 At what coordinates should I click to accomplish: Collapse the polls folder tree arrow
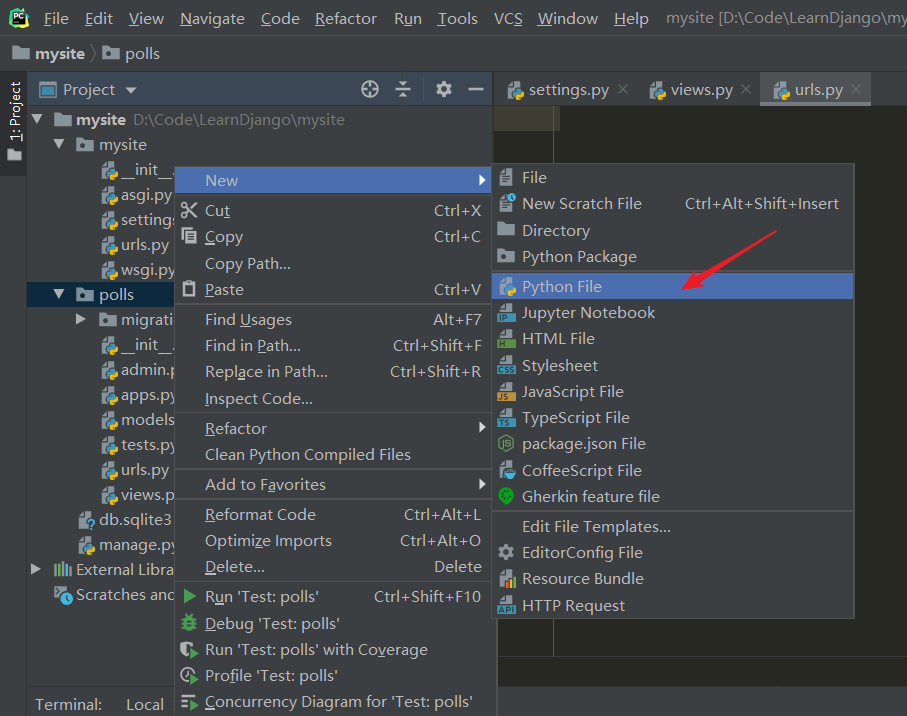[x=59, y=294]
